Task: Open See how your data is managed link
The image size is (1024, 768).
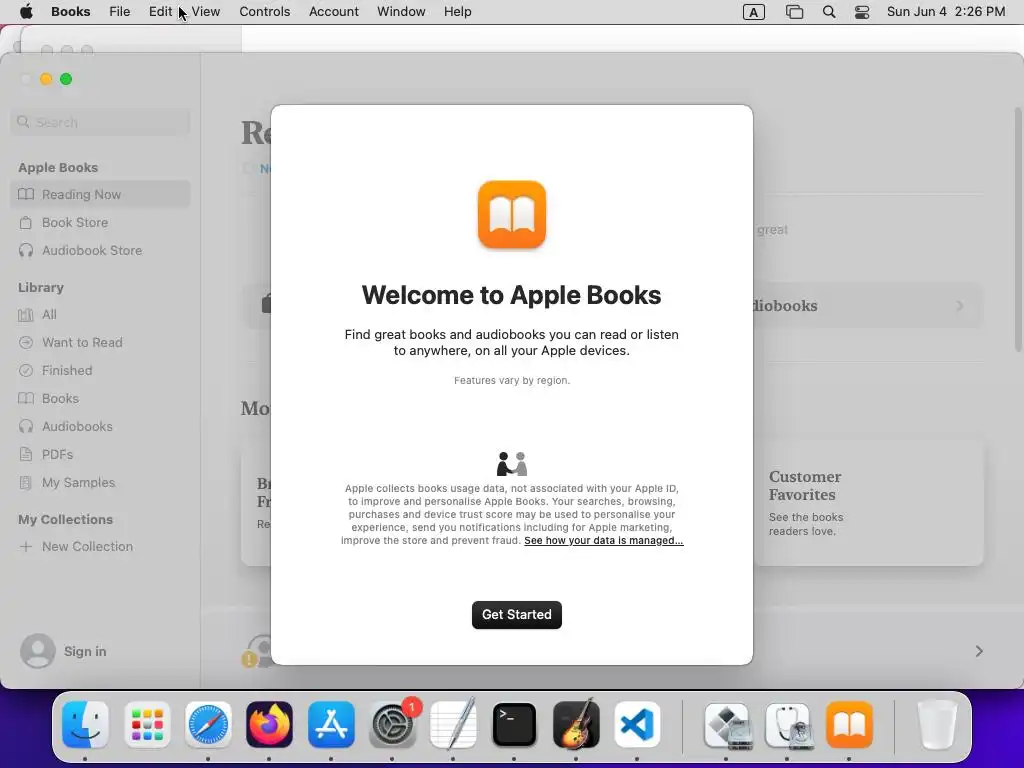Action: [x=603, y=540]
